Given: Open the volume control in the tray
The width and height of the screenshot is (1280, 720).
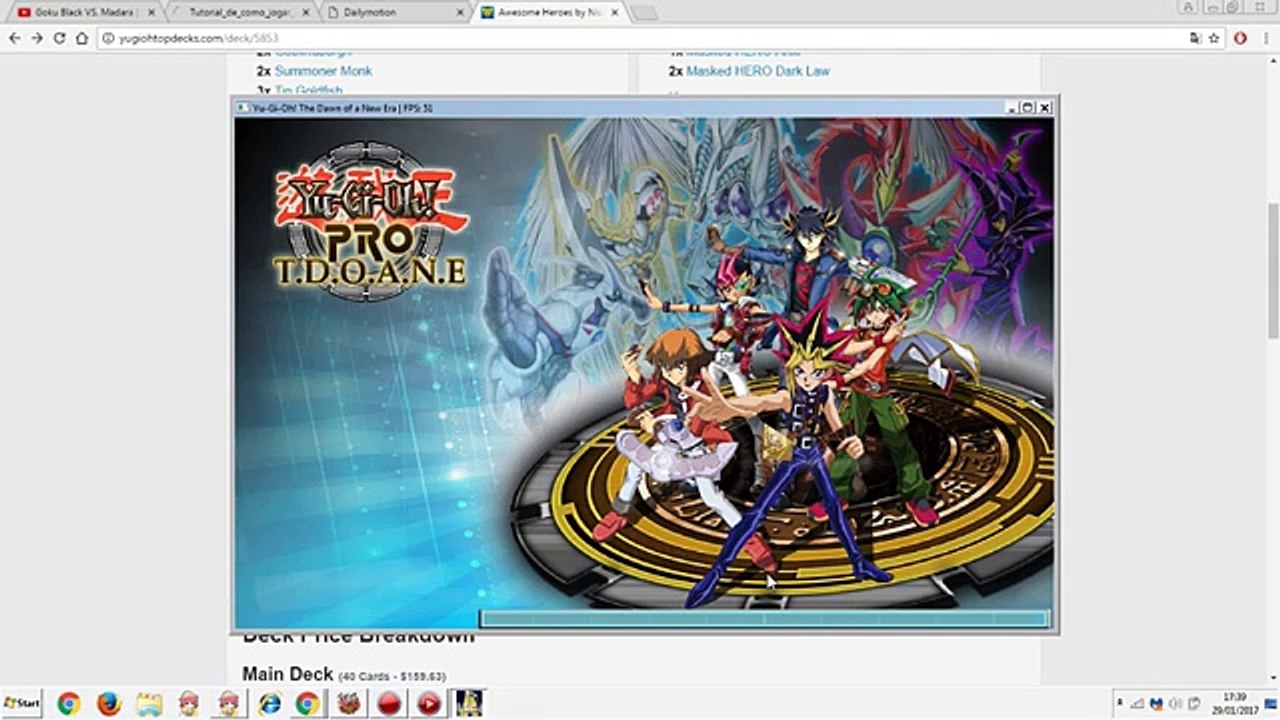Looking at the screenshot, I should (x=1174, y=703).
